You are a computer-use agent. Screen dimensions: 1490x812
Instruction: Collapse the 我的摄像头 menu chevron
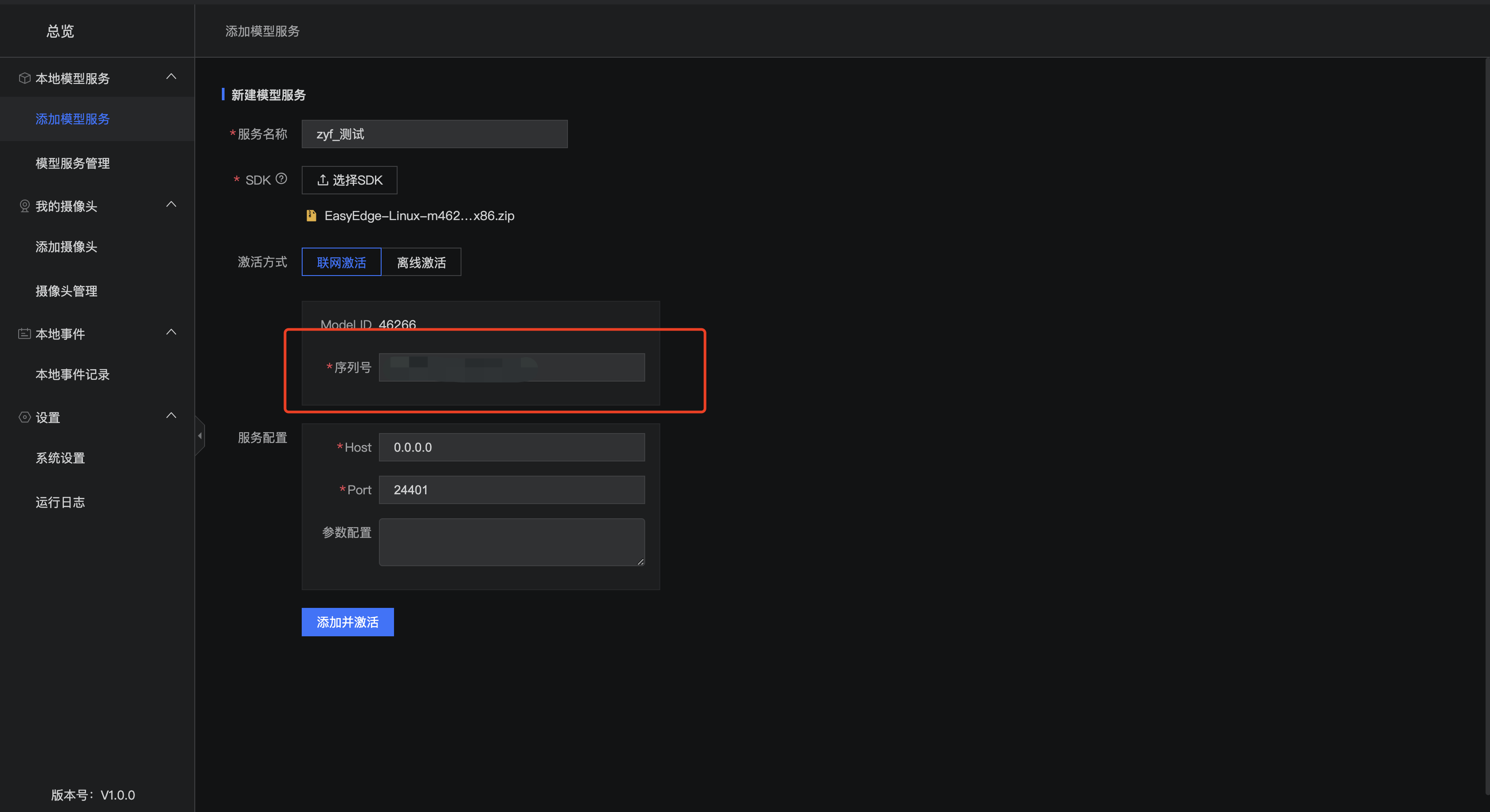coord(171,204)
